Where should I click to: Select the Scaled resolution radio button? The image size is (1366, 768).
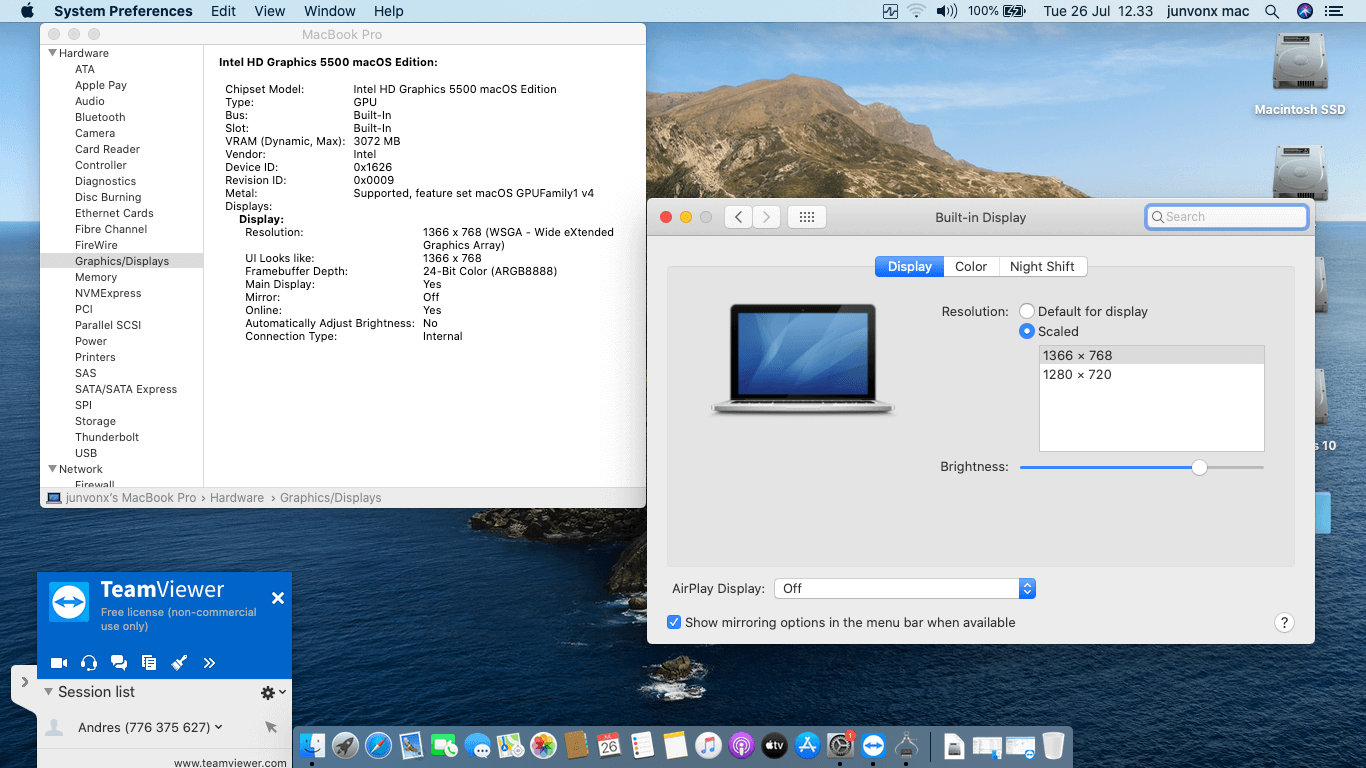pos(1027,331)
